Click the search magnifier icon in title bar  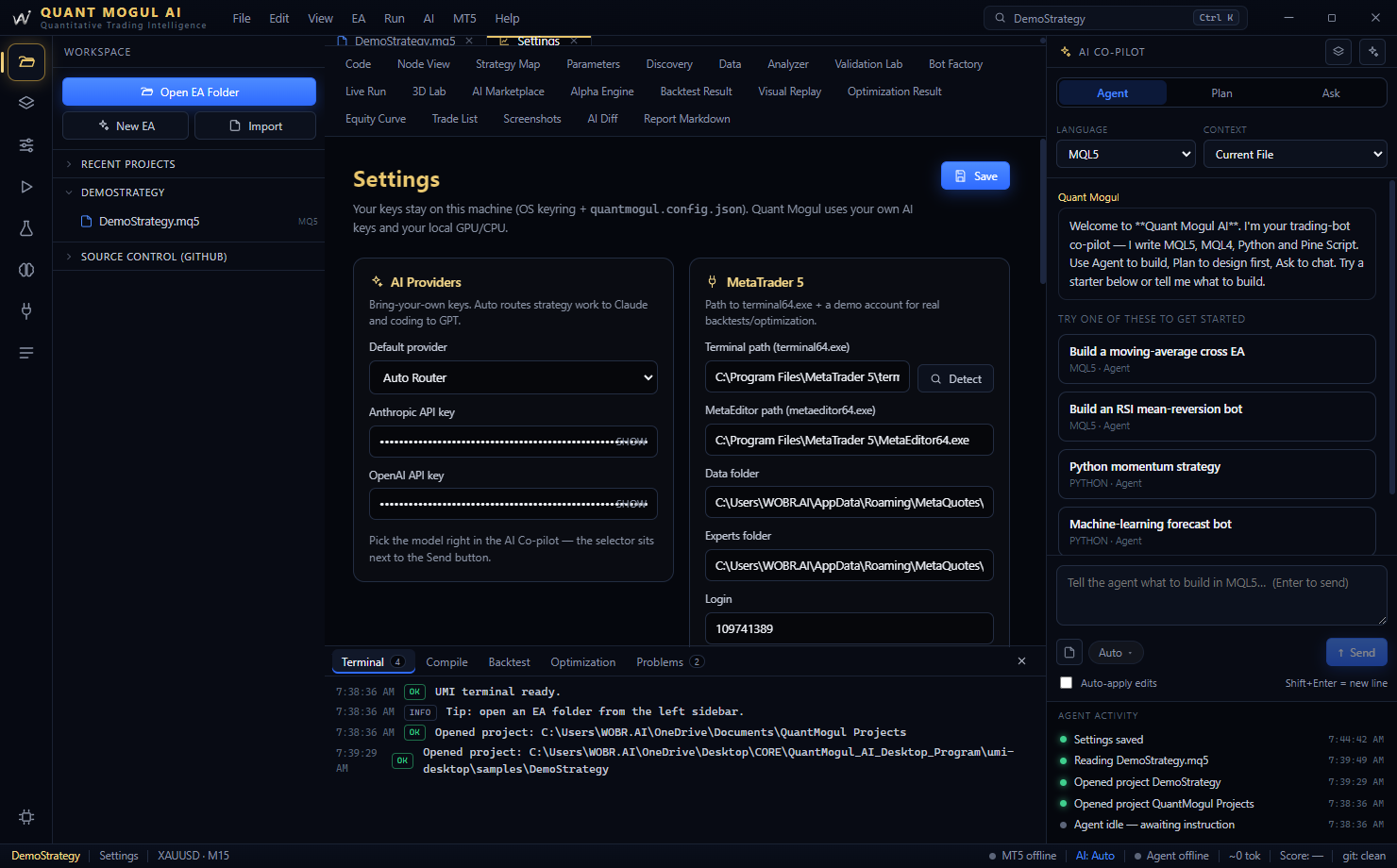[x=1001, y=18]
